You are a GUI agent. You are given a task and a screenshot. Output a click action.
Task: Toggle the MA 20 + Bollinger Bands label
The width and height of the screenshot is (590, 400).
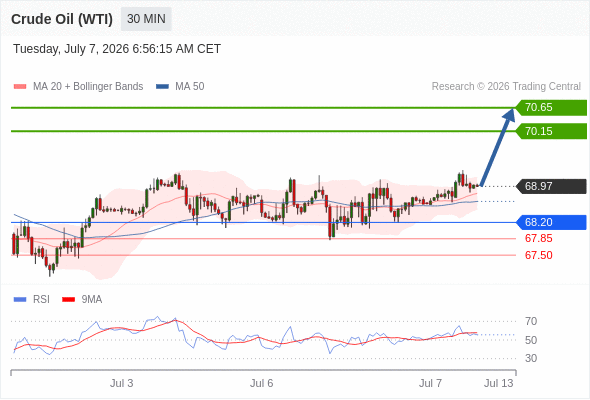pyautogui.click(x=88, y=87)
